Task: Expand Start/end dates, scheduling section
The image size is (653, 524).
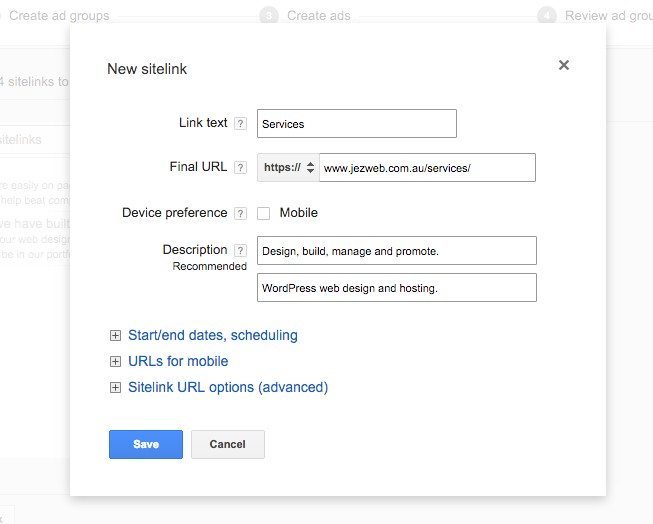Action: pyautogui.click(x=212, y=336)
